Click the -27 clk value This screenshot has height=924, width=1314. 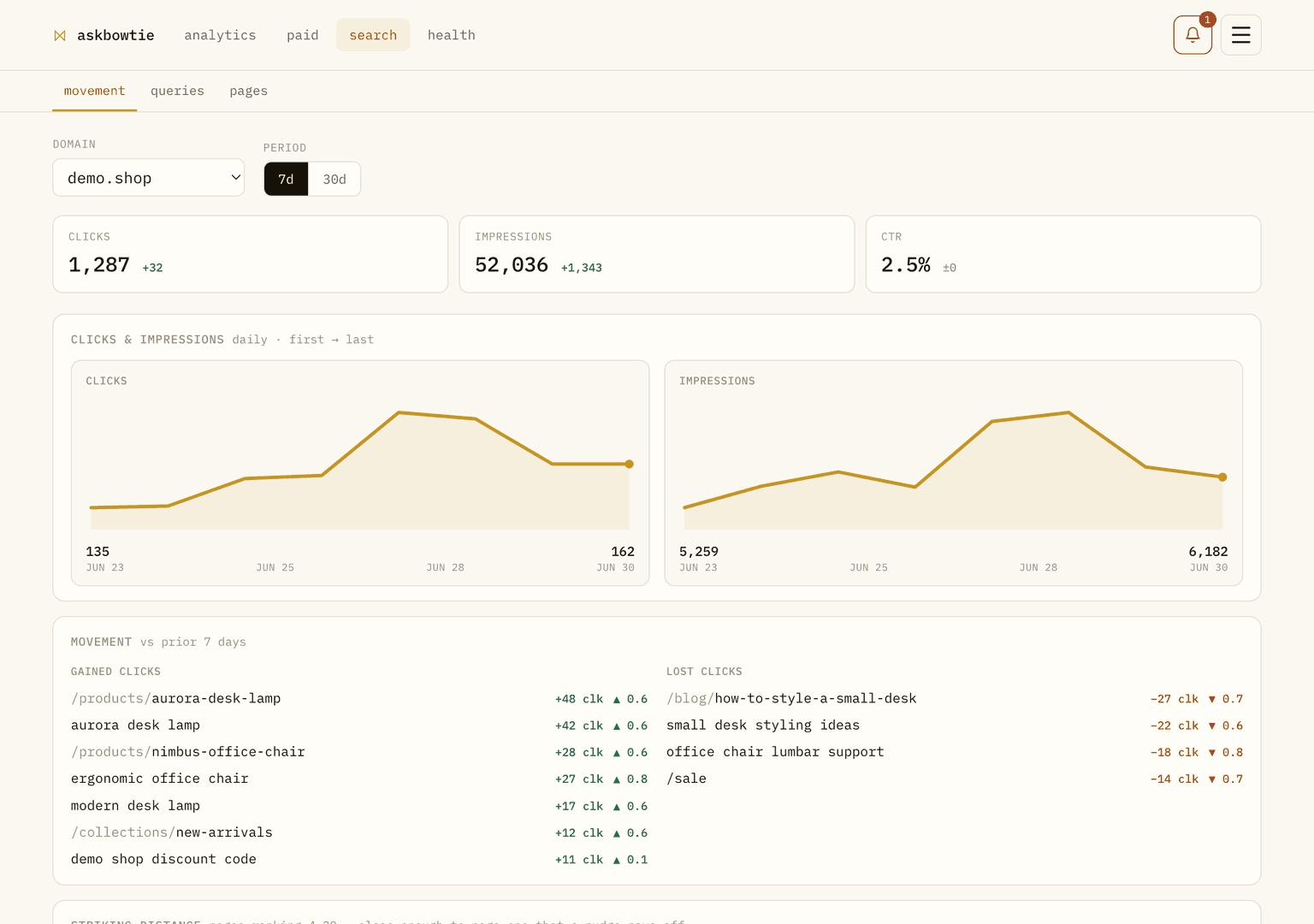[x=1175, y=699]
